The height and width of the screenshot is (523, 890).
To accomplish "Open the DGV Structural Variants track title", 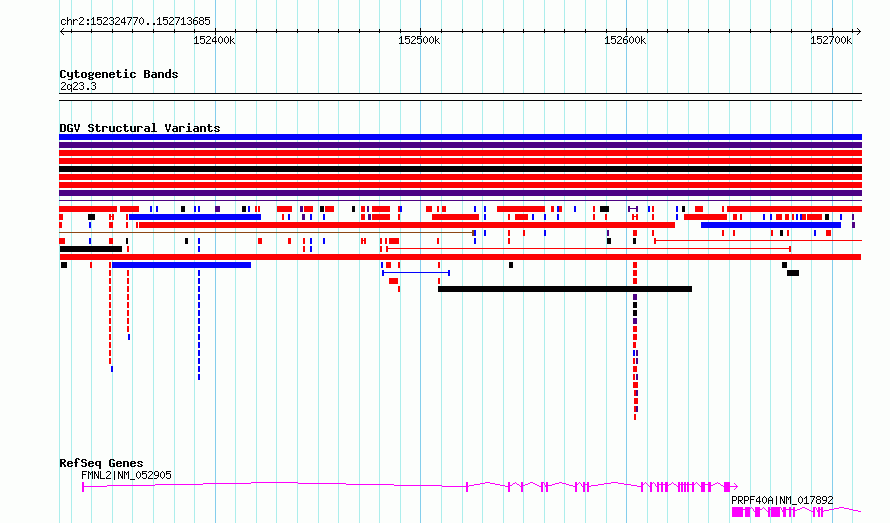I will (140, 128).
